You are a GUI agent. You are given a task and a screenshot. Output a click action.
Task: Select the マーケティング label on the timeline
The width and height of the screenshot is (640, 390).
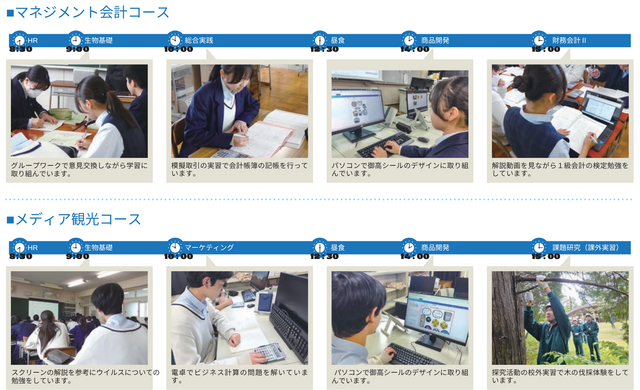(209, 248)
